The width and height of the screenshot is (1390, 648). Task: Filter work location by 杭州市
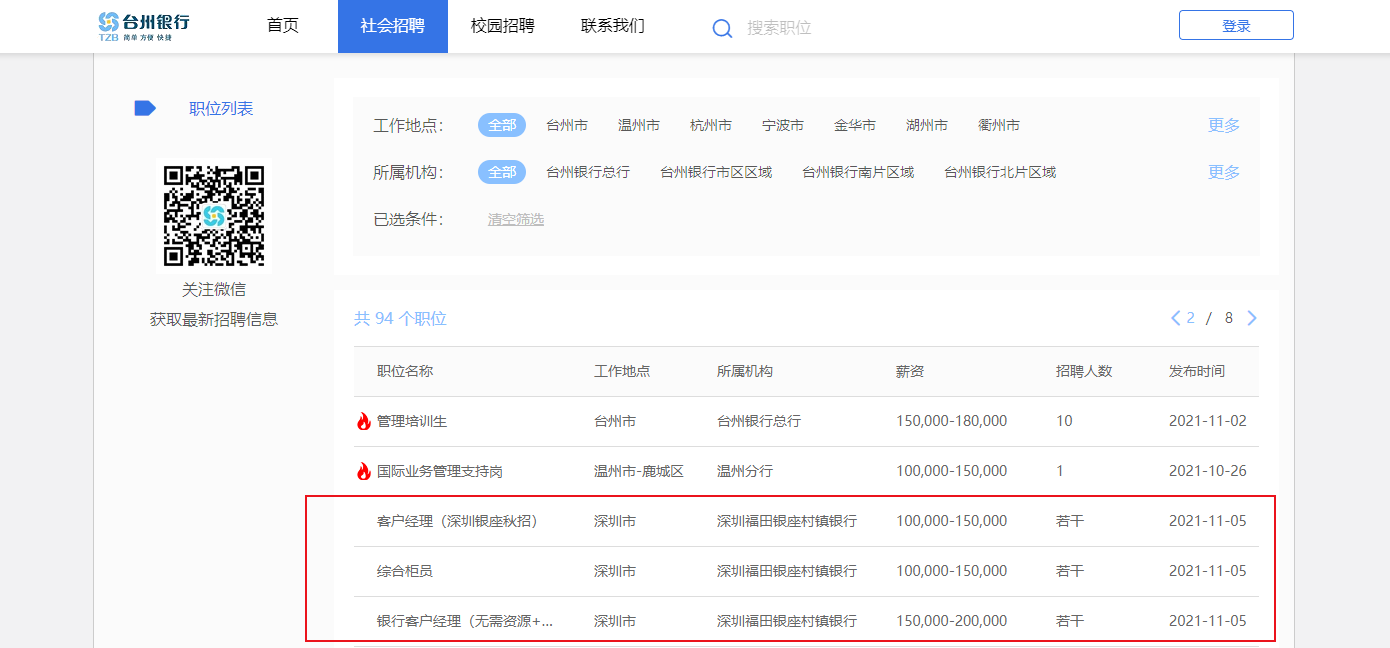pyautogui.click(x=711, y=125)
